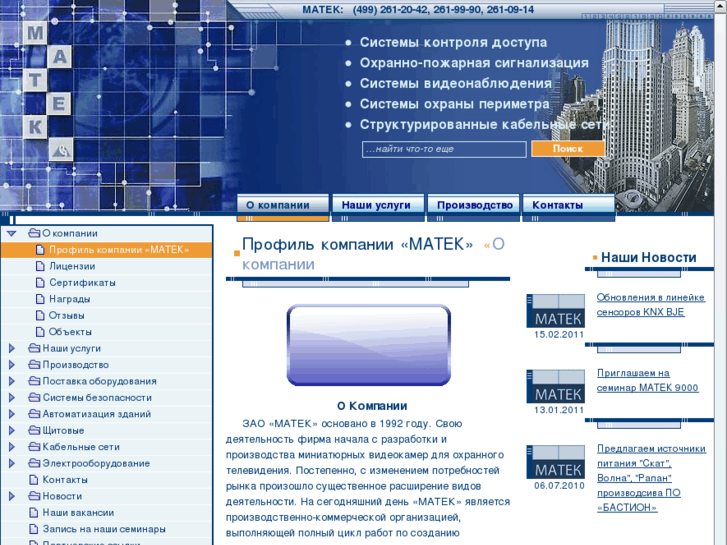
Task: Open the «Наши услуги» top navigation tab
Action: tap(378, 205)
